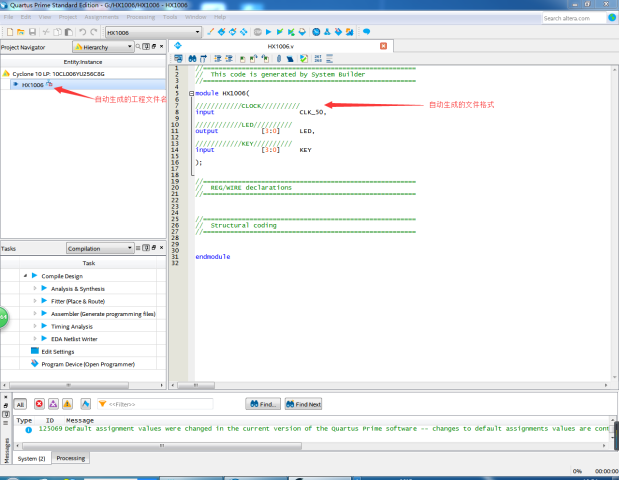620x481 pixels.
Task: Switch to System (2) messages tab
Action: point(32,458)
